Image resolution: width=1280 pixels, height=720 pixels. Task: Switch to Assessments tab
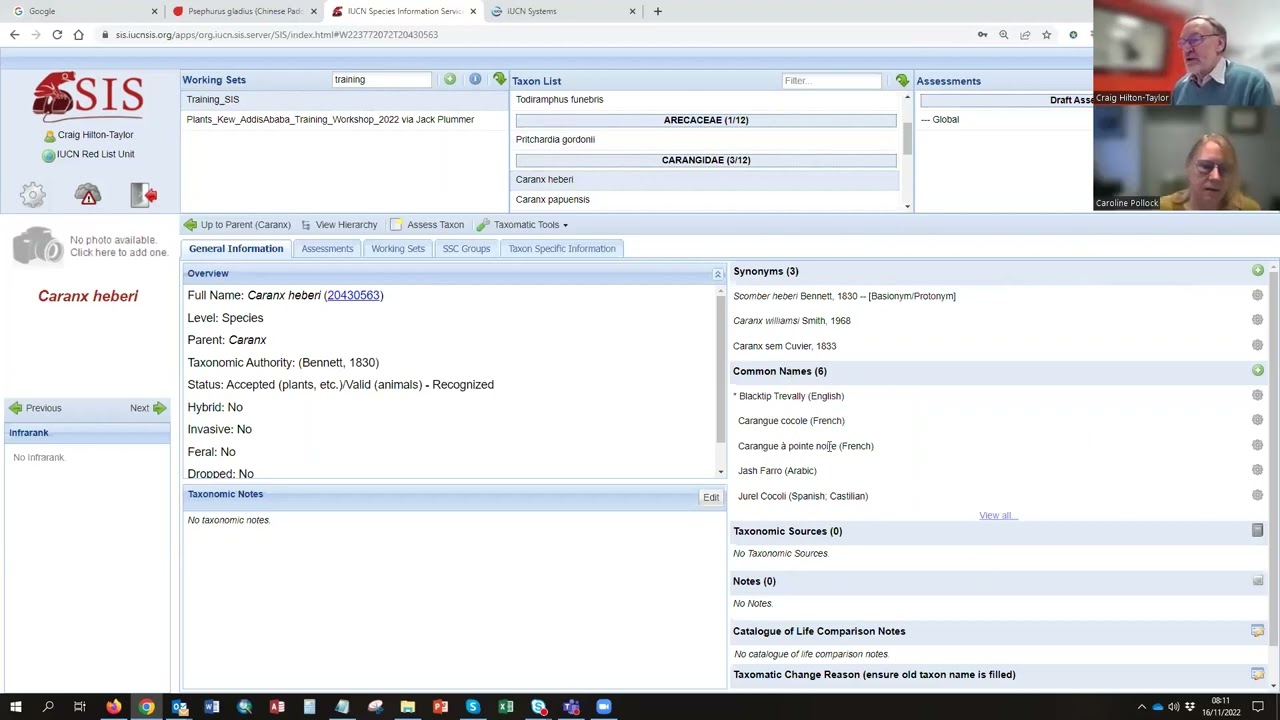[x=327, y=249]
